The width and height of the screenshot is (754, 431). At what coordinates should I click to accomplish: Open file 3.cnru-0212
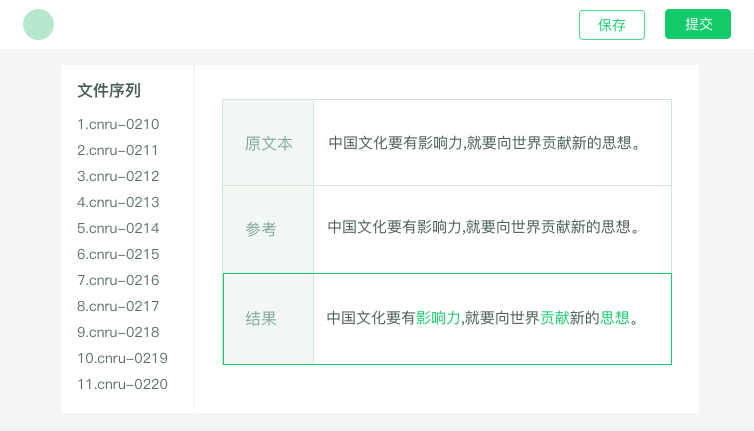118,176
